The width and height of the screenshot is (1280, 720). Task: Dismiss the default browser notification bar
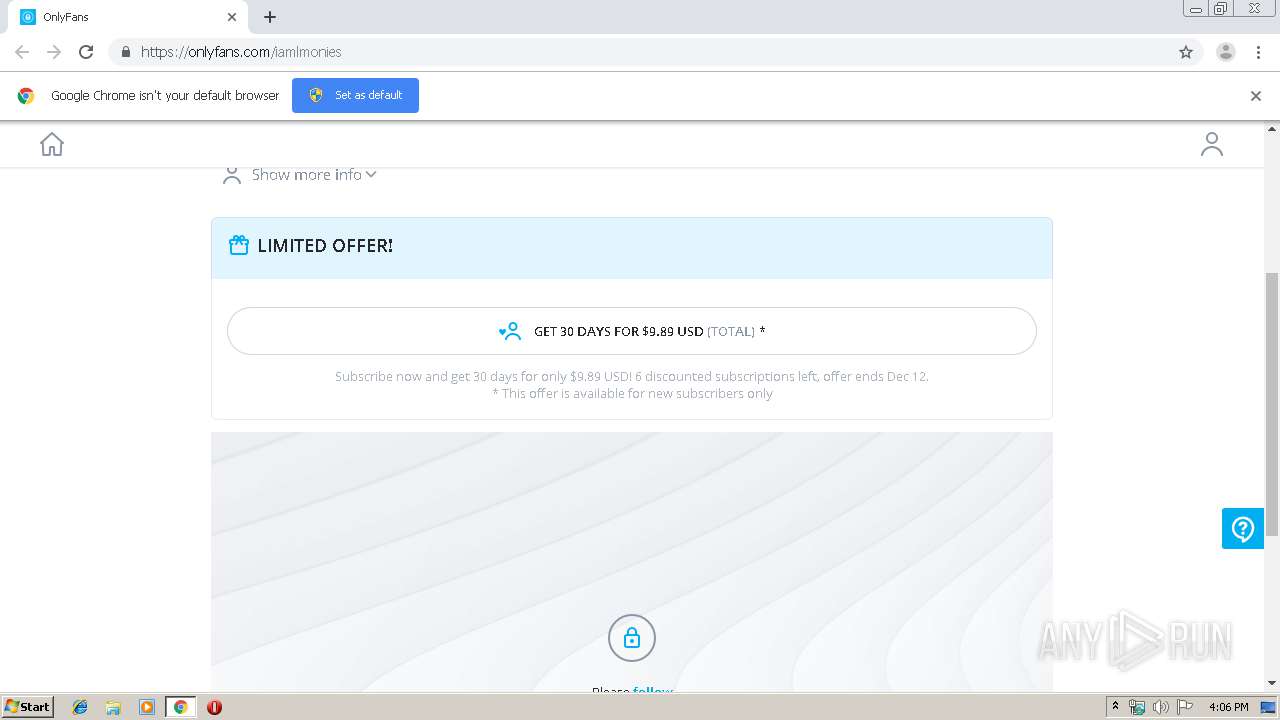[1256, 96]
